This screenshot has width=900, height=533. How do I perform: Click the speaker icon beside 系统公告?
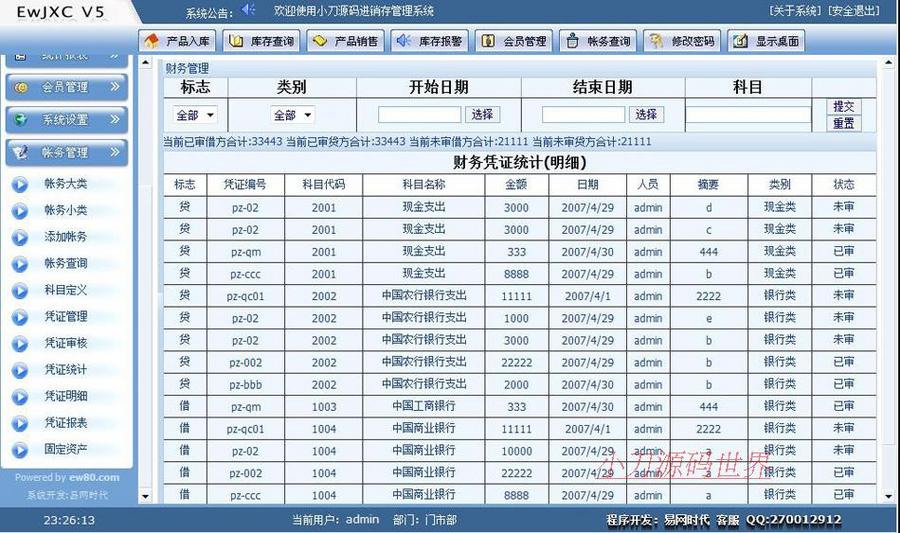248,9
